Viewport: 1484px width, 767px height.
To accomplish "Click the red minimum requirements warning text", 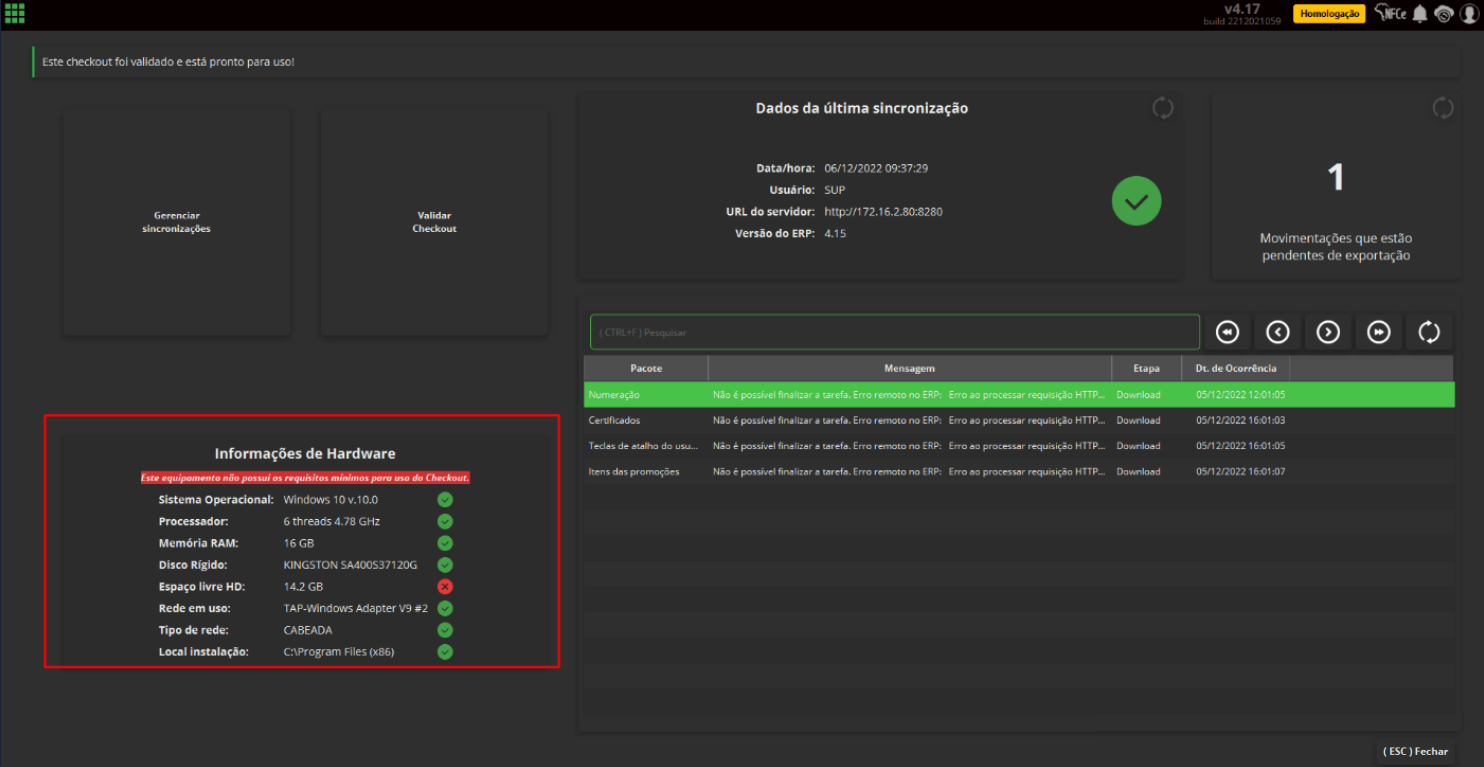I will (305, 478).
